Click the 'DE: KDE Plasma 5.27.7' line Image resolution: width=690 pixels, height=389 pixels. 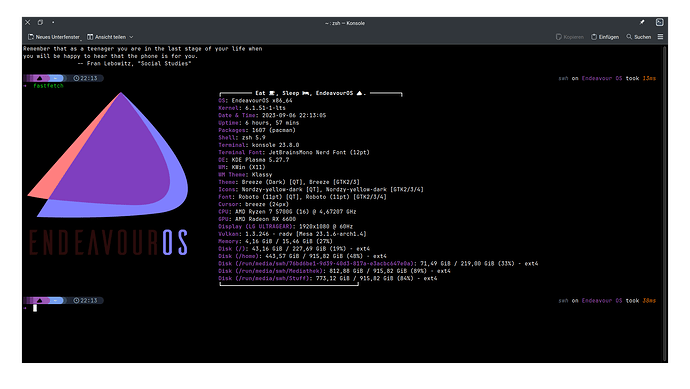click(x=253, y=160)
